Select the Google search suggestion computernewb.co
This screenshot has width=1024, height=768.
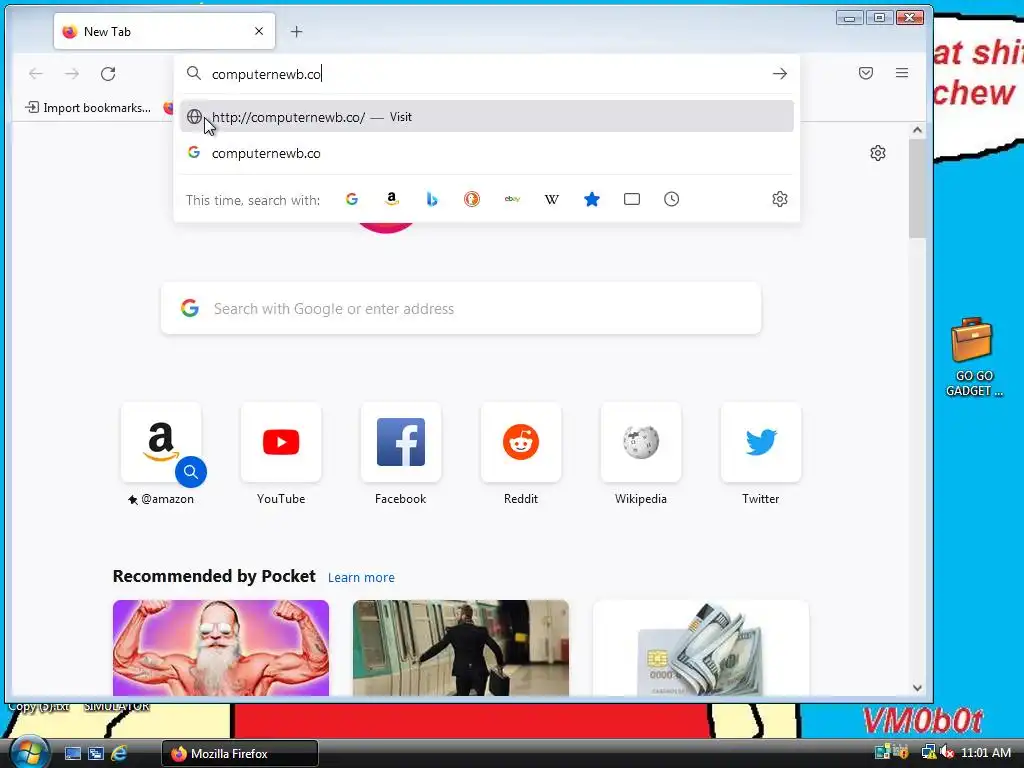coord(487,153)
